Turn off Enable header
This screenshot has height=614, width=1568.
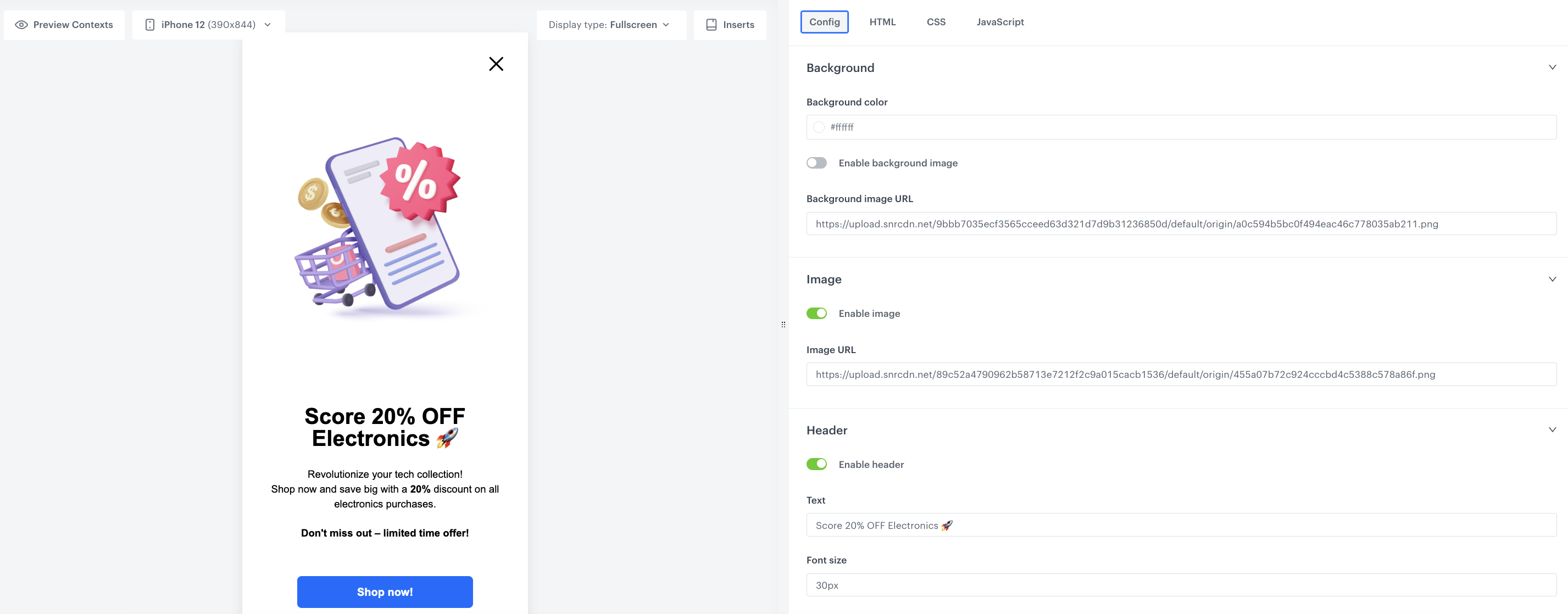[817, 464]
